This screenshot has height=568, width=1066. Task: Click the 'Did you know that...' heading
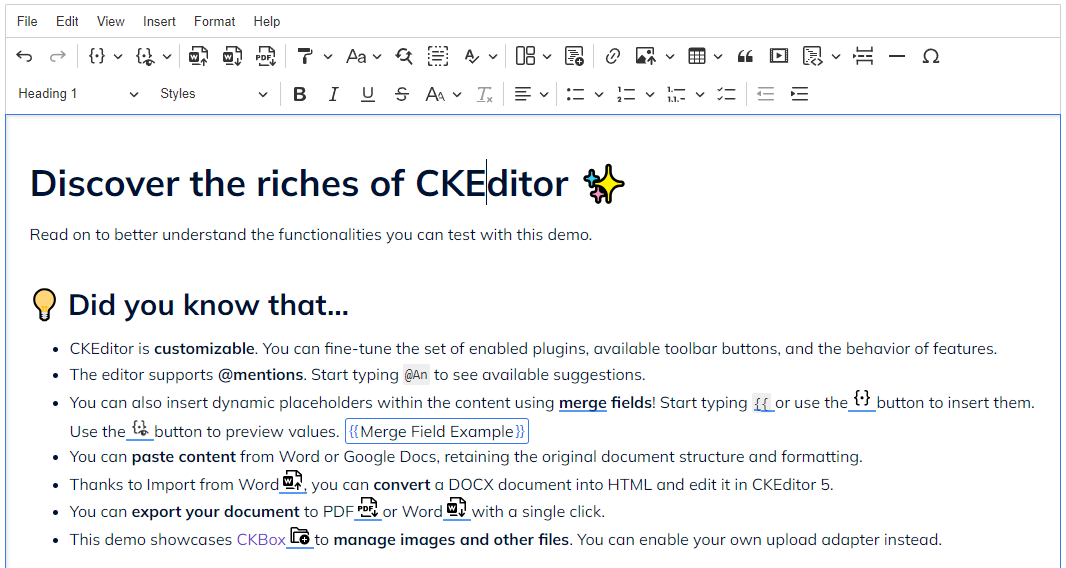point(208,305)
